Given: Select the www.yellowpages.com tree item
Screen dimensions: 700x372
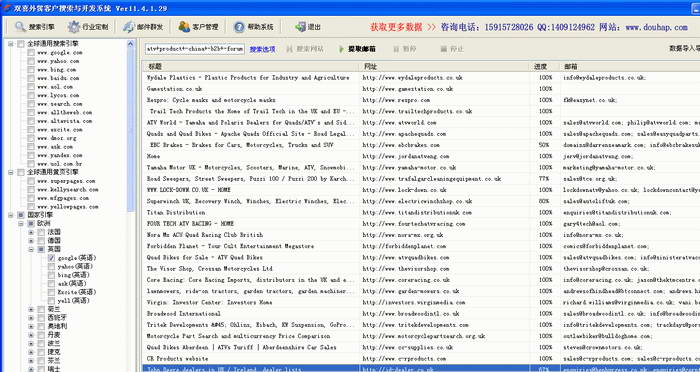Looking at the screenshot, I should [67, 207].
